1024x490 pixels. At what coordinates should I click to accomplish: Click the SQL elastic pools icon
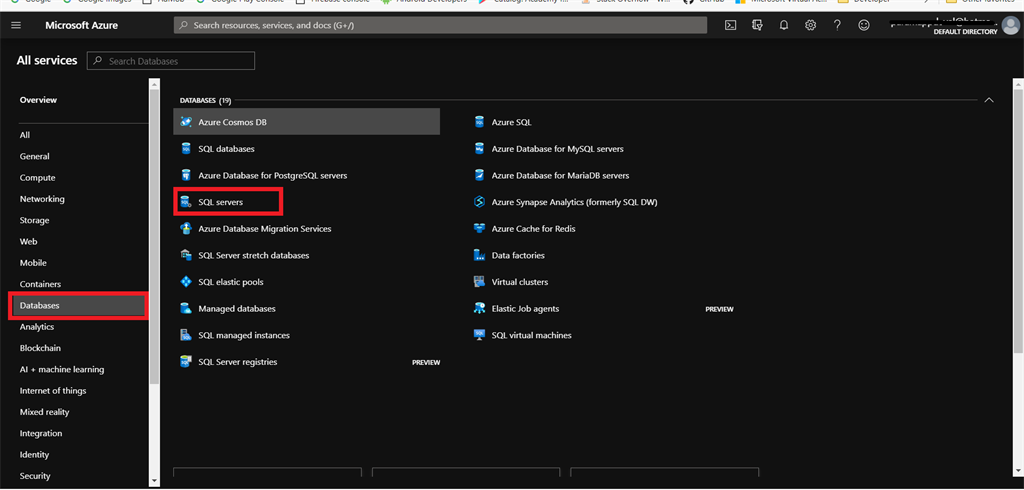pos(186,282)
